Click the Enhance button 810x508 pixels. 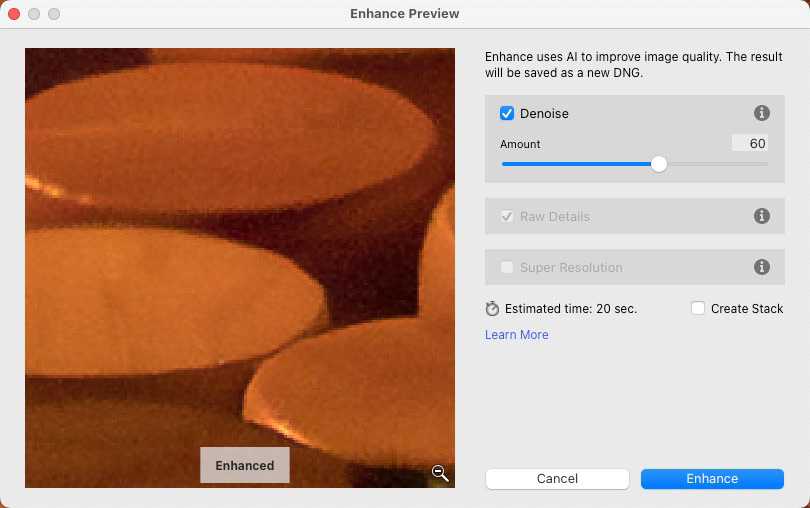pos(712,479)
